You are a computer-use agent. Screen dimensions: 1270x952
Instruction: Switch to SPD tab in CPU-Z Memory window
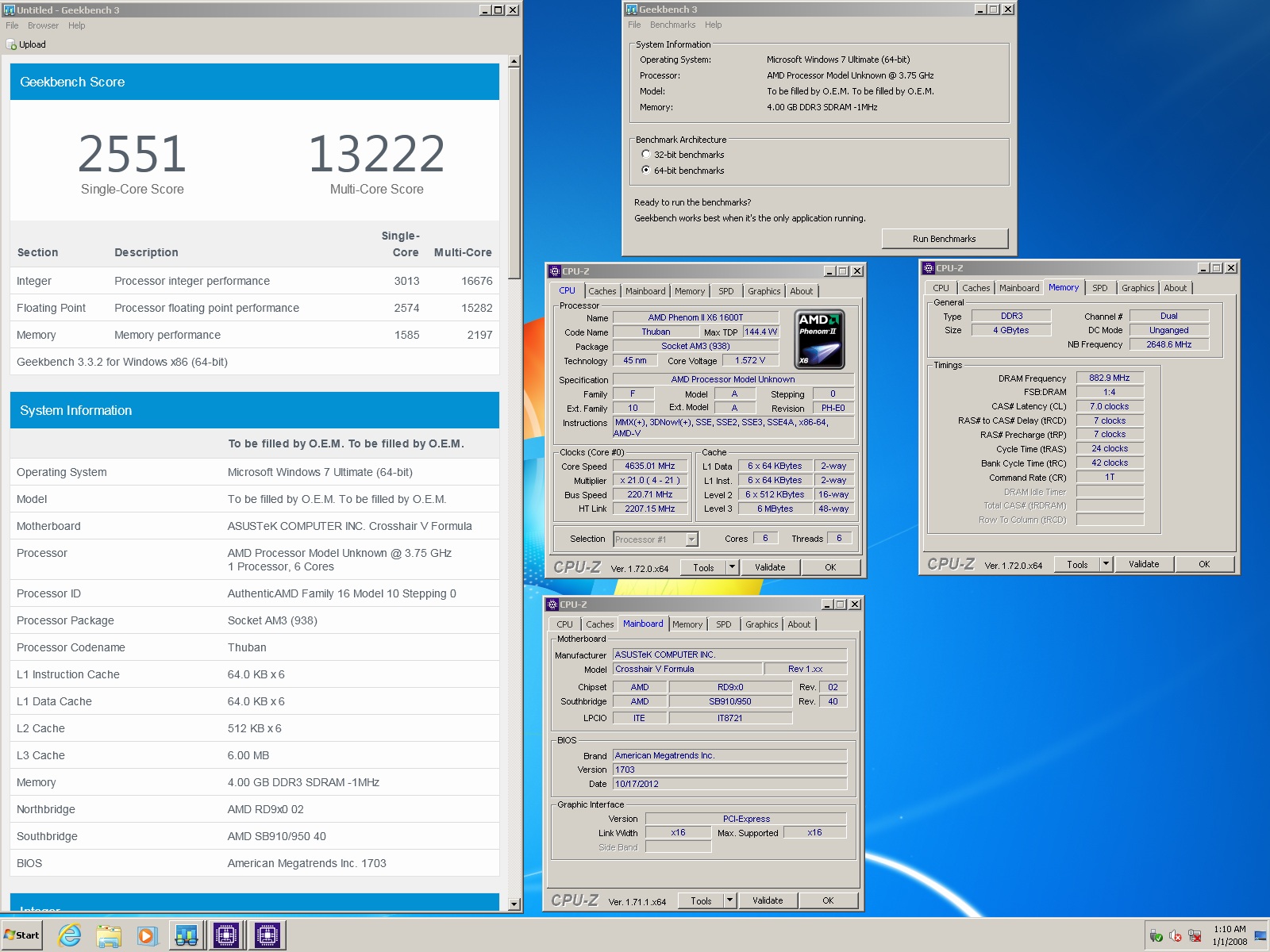click(x=1099, y=288)
